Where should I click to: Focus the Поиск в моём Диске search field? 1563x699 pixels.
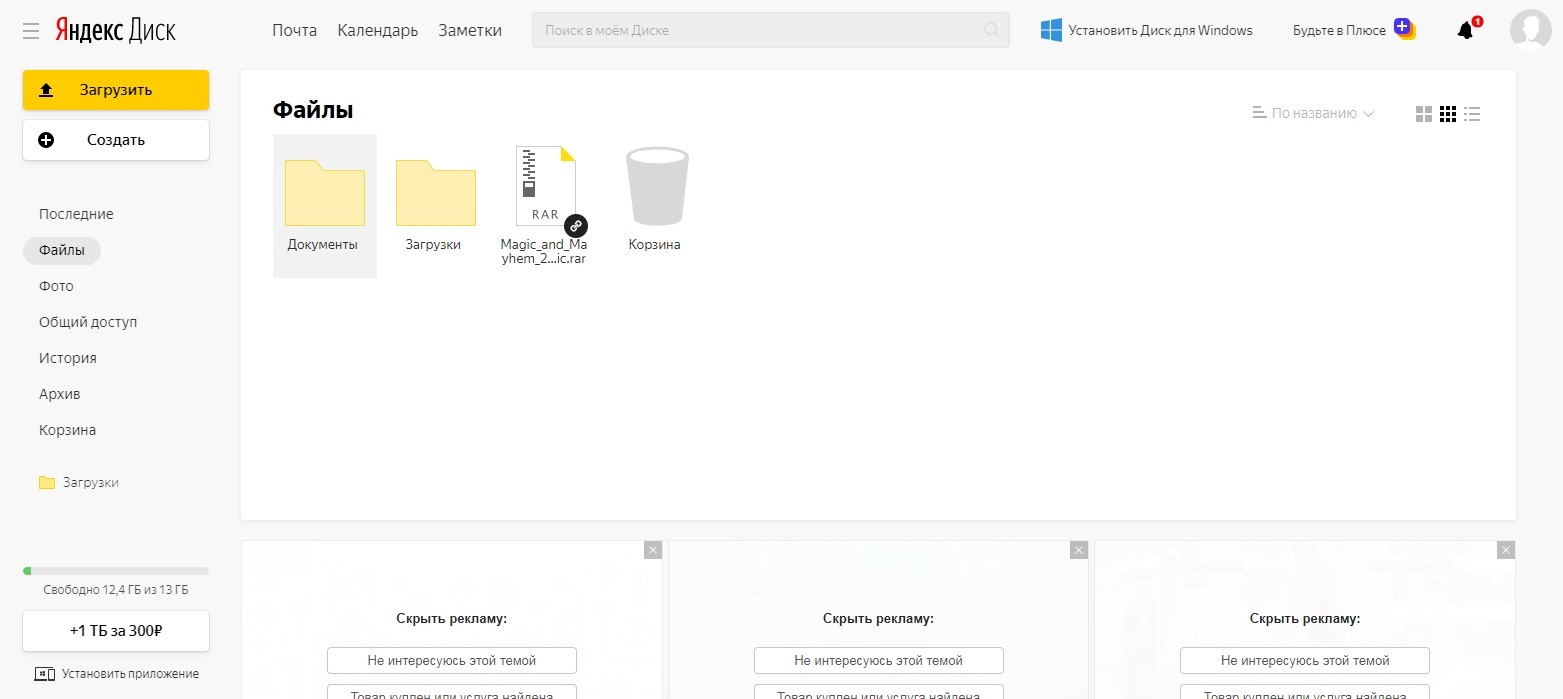[x=771, y=30]
